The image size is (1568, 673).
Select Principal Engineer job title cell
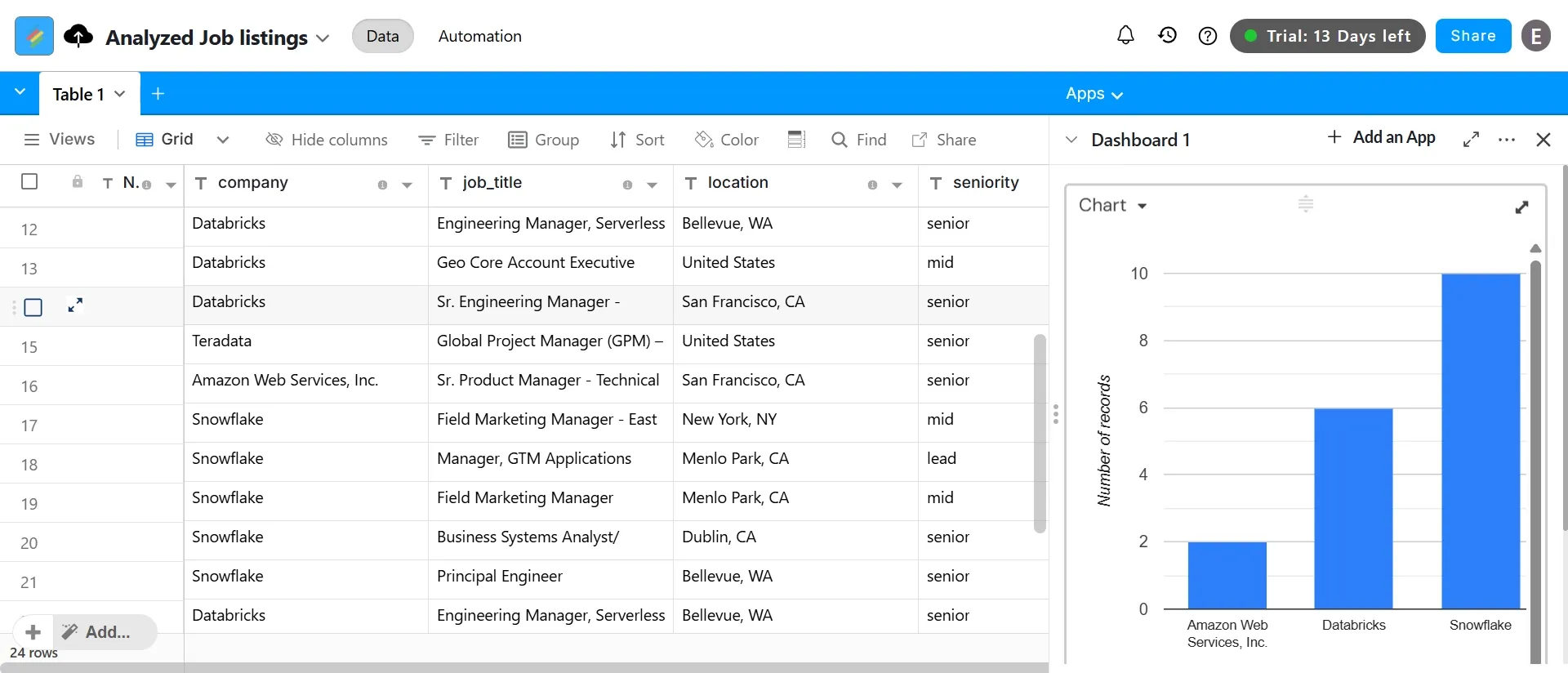pos(551,579)
